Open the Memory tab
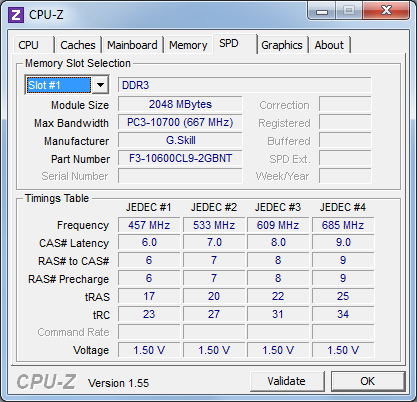 pyautogui.click(x=188, y=45)
